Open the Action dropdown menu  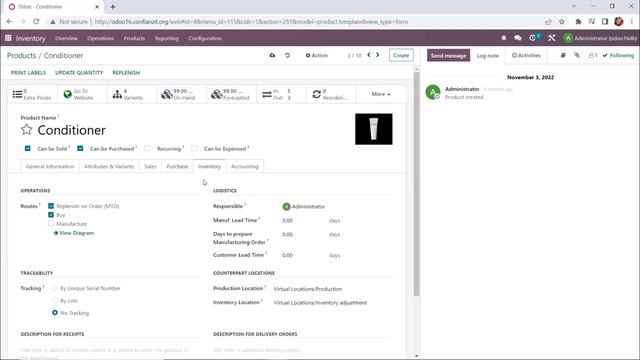(317, 55)
